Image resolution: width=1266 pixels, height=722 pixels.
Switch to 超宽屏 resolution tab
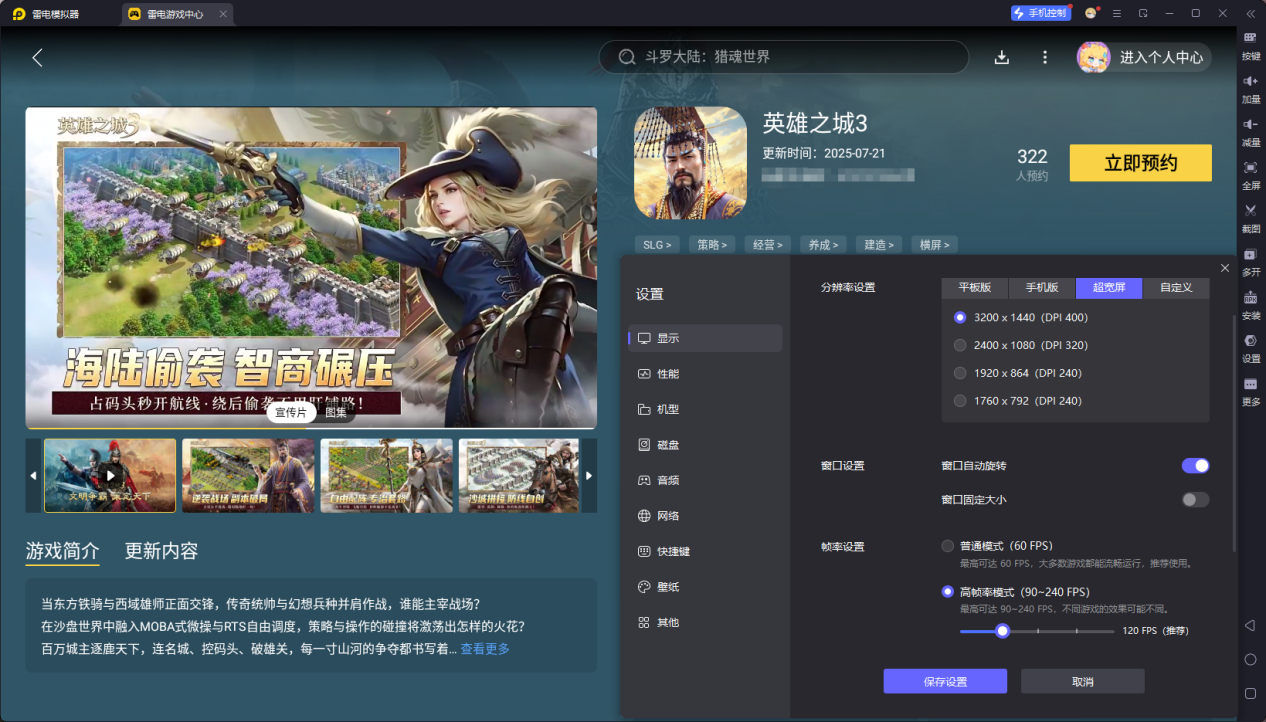1109,288
